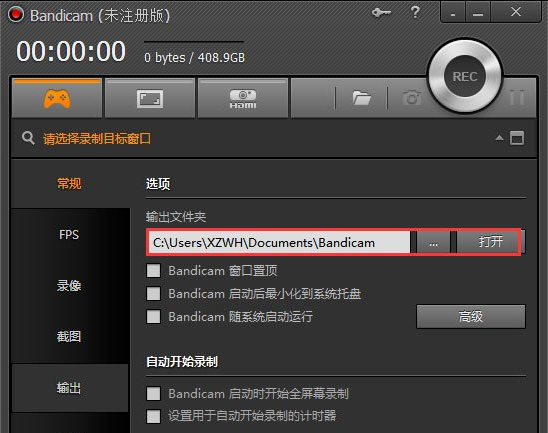Click the pause icon beside REC
This screenshot has width=548, height=433.
tap(517, 98)
